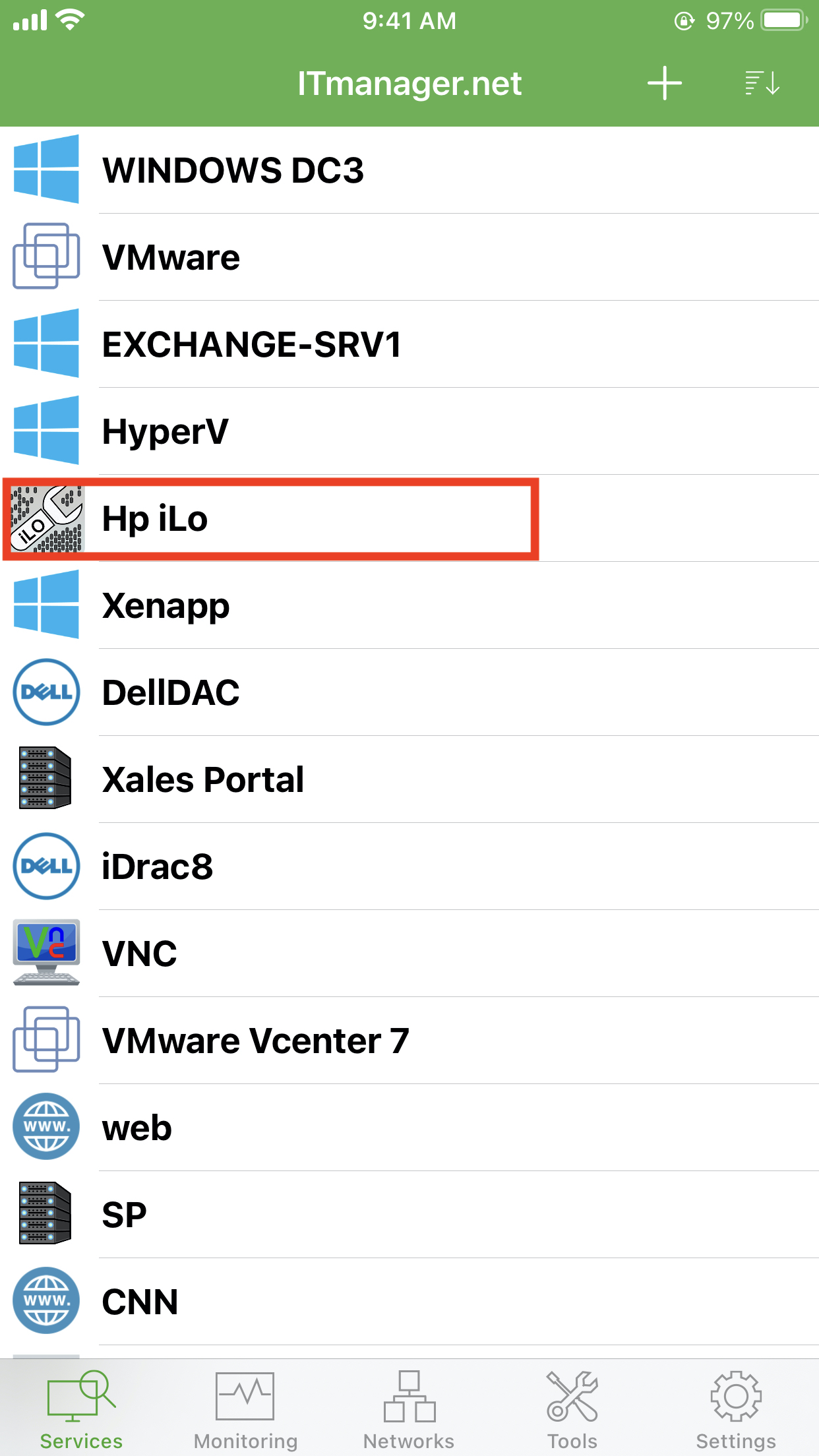The height and width of the screenshot is (1456, 819).
Task: Click the Dell logo next to DellDAC
Action: pyautogui.click(x=46, y=692)
